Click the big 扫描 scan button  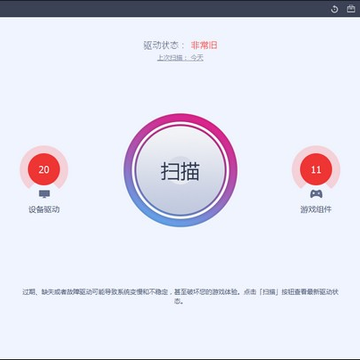pyautogui.click(x=180, y=170)
